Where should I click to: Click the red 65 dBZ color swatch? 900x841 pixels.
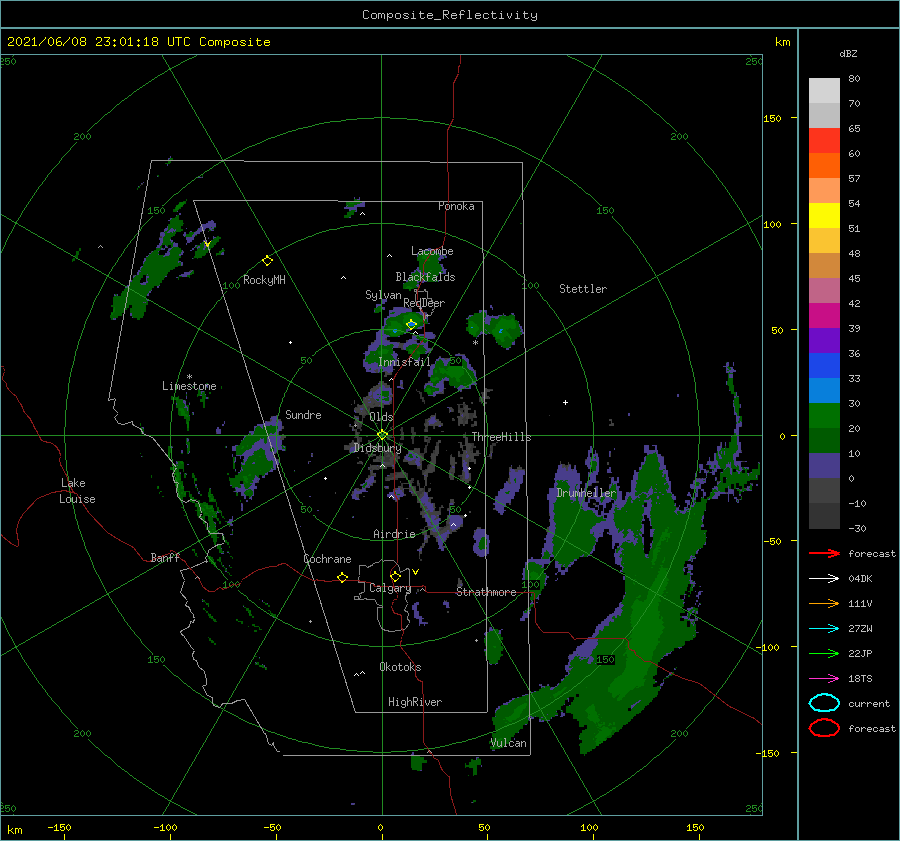[824, 140]
